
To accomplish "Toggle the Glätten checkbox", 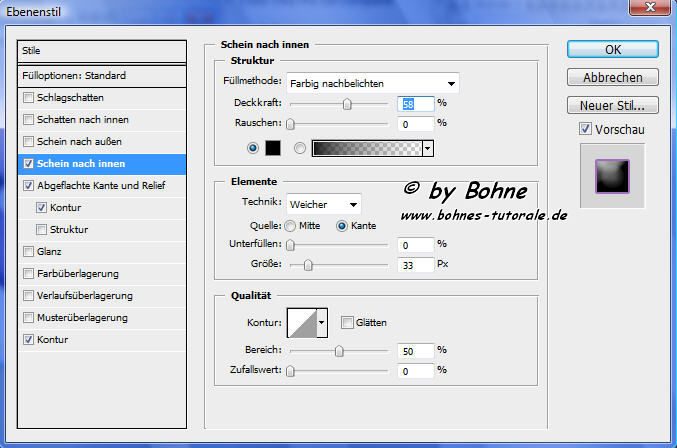I will [x=347, y=322].
